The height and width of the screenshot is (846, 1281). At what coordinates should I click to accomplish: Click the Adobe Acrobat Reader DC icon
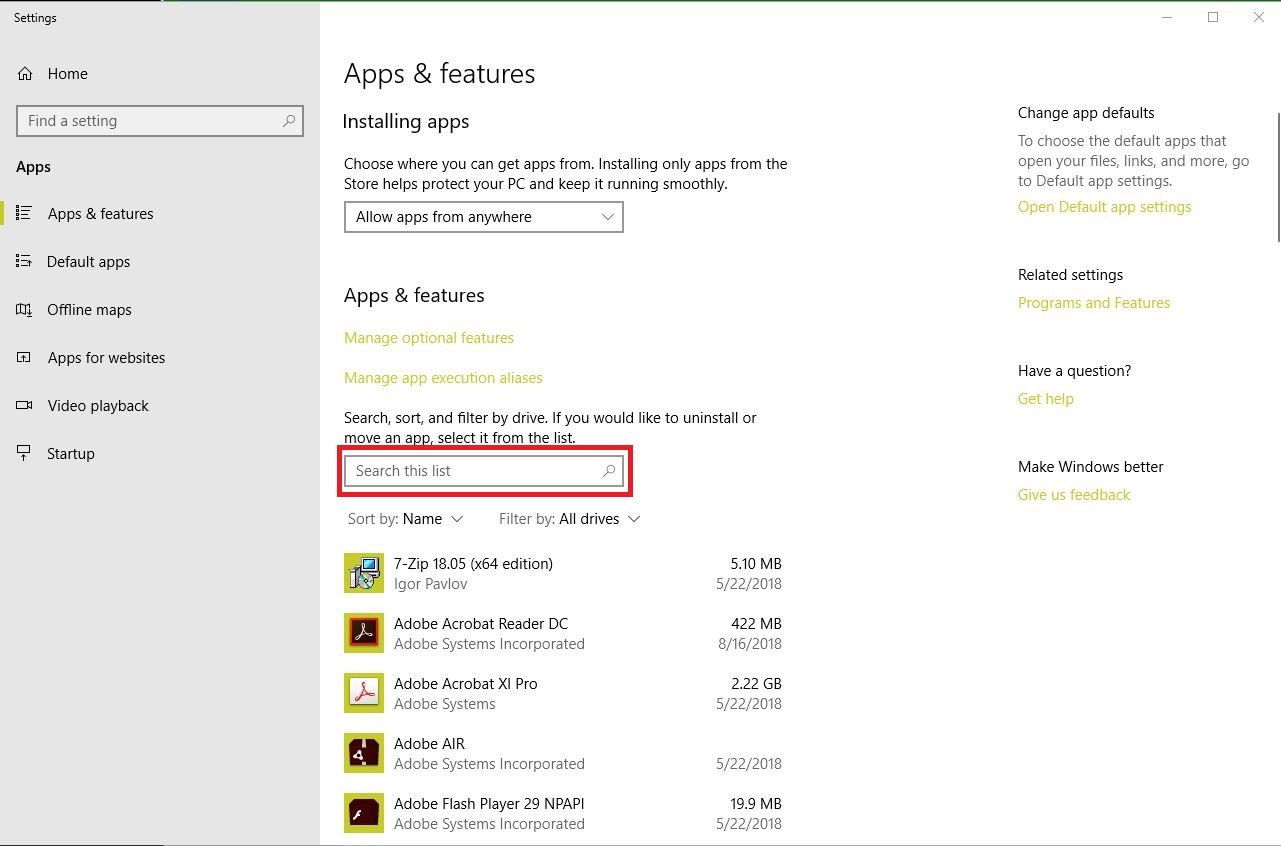(x=363, y=633)
